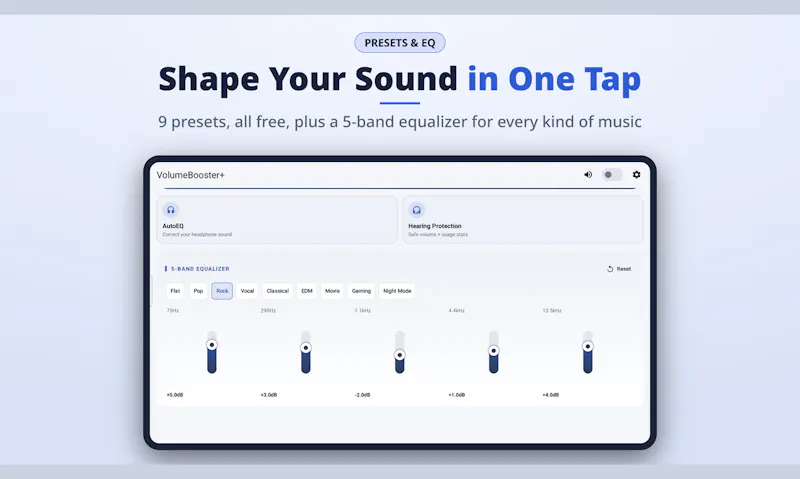Reset the equalizer with Reset button
Image resolution: width=800 pixels, height=479 pixels.
point(619,269)
